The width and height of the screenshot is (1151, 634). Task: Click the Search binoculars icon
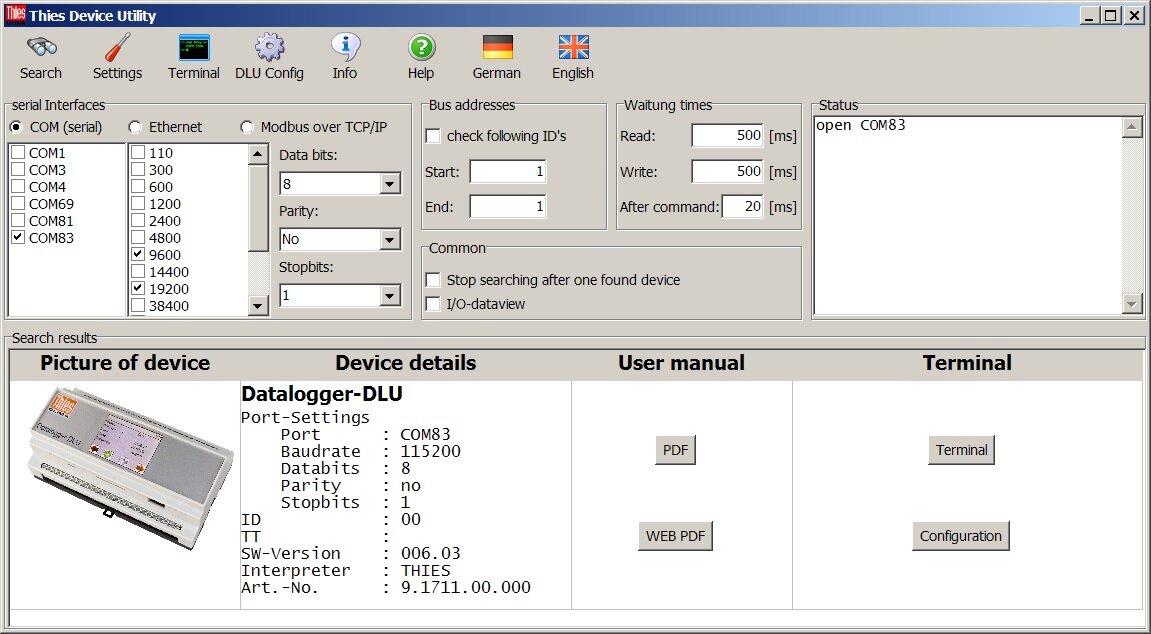click(41, 48)
